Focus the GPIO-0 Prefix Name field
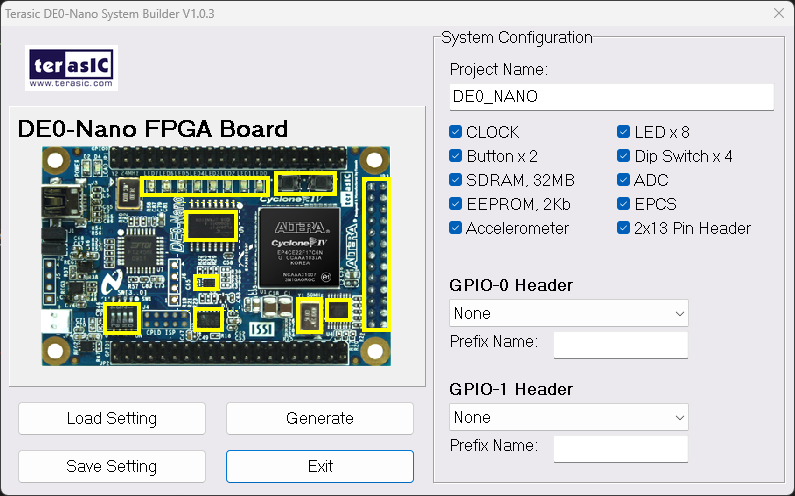The width and height of the screenshot is (795, 496). (620, 345)
